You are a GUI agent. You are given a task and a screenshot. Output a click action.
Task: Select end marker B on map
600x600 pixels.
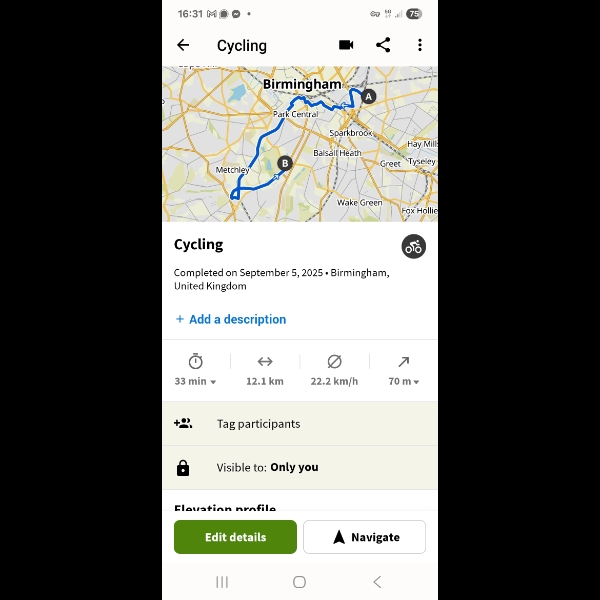pos(285,163)
